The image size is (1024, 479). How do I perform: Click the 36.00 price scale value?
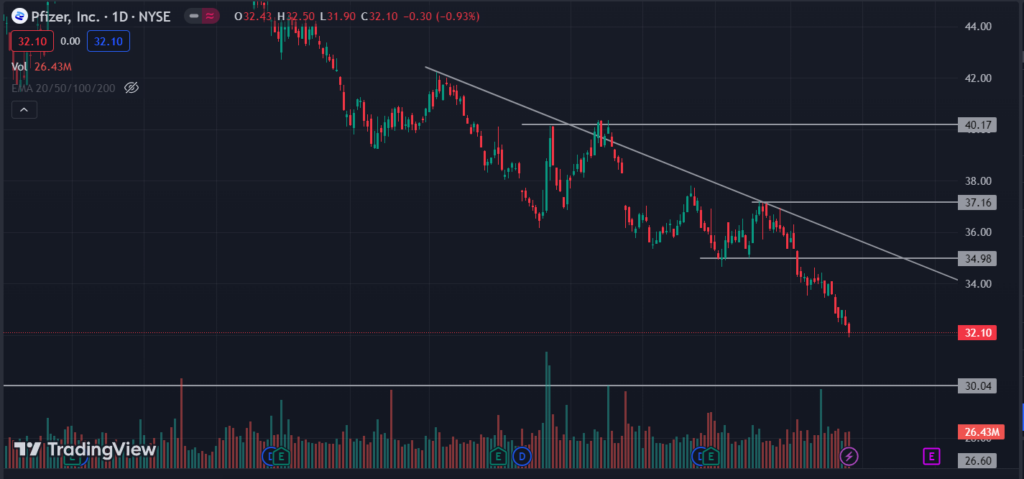[978, 233]
